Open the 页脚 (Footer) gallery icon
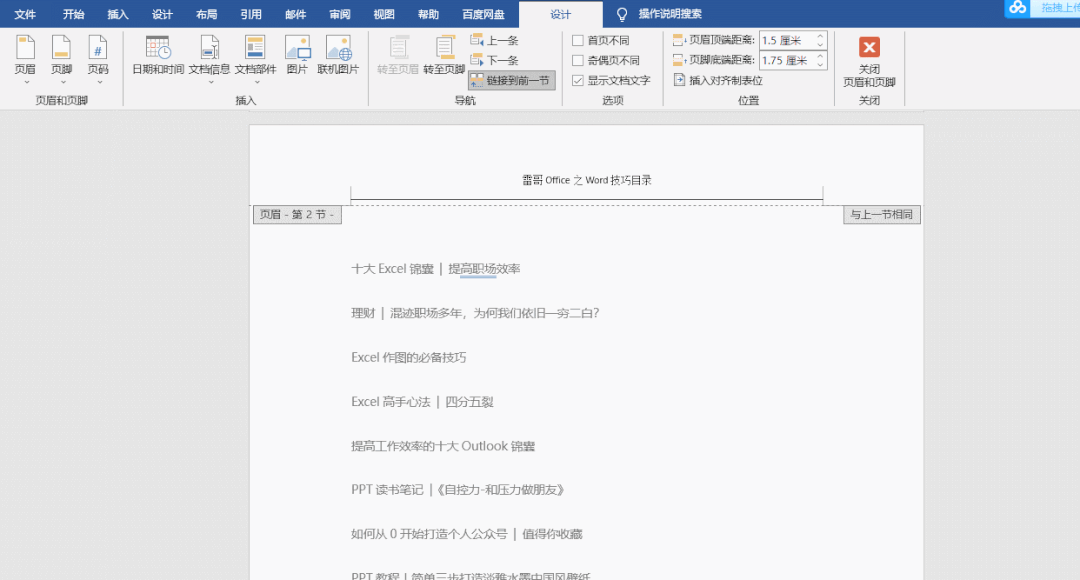Viewport: 1080px width, 580px height. click(61, 48)
